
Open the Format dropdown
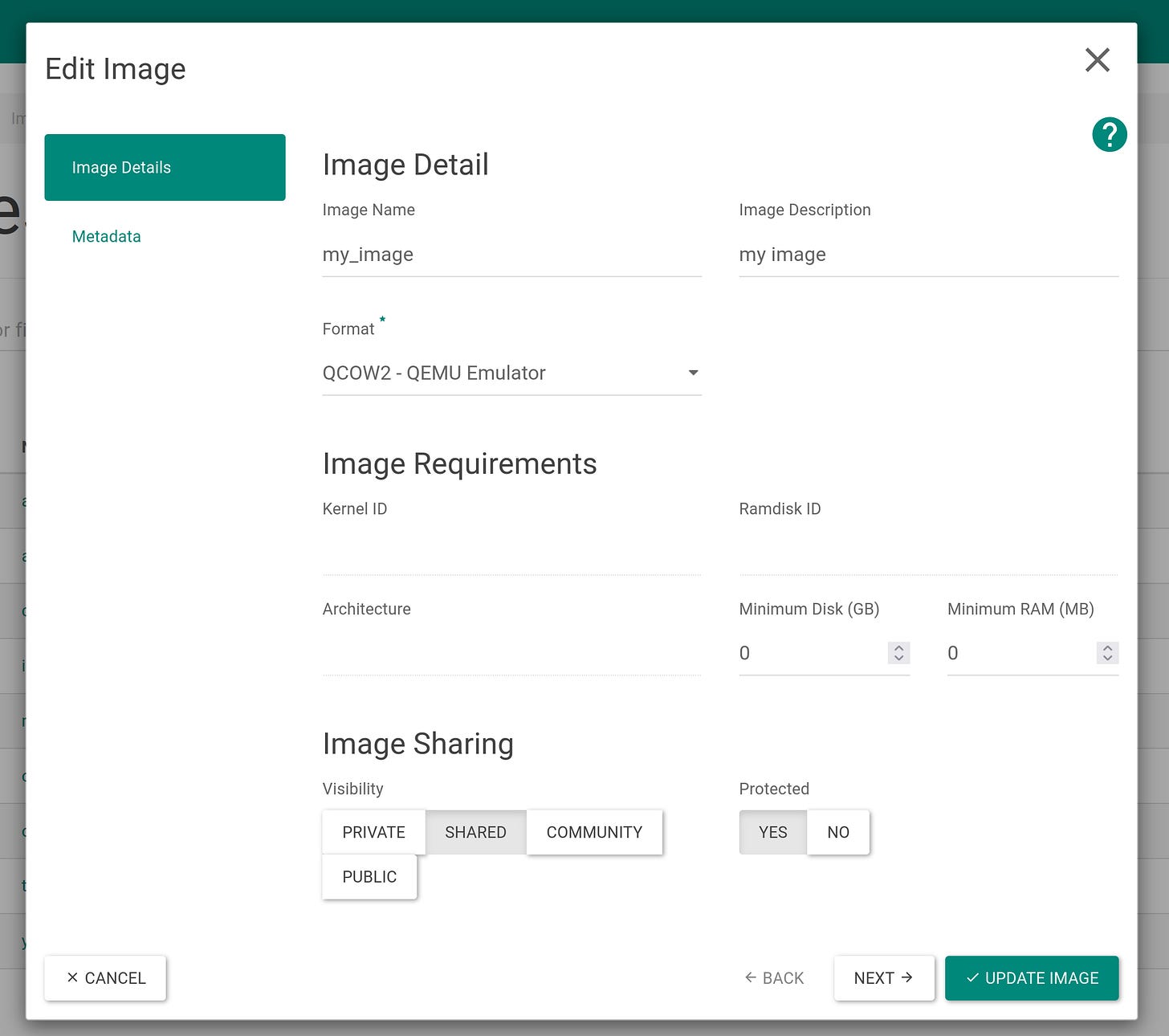point(511,373)
